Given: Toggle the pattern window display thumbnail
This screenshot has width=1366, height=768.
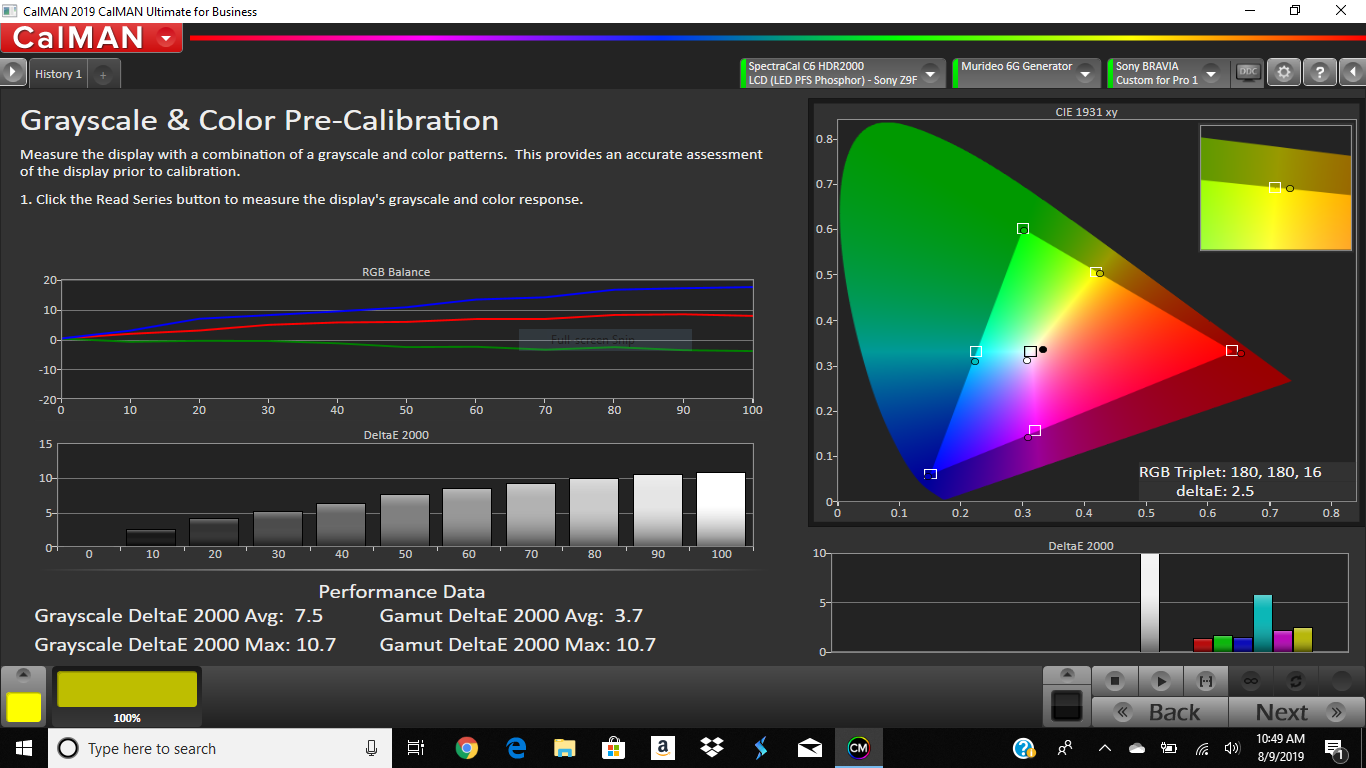Looking at the screenshot, I should 1067,705.
